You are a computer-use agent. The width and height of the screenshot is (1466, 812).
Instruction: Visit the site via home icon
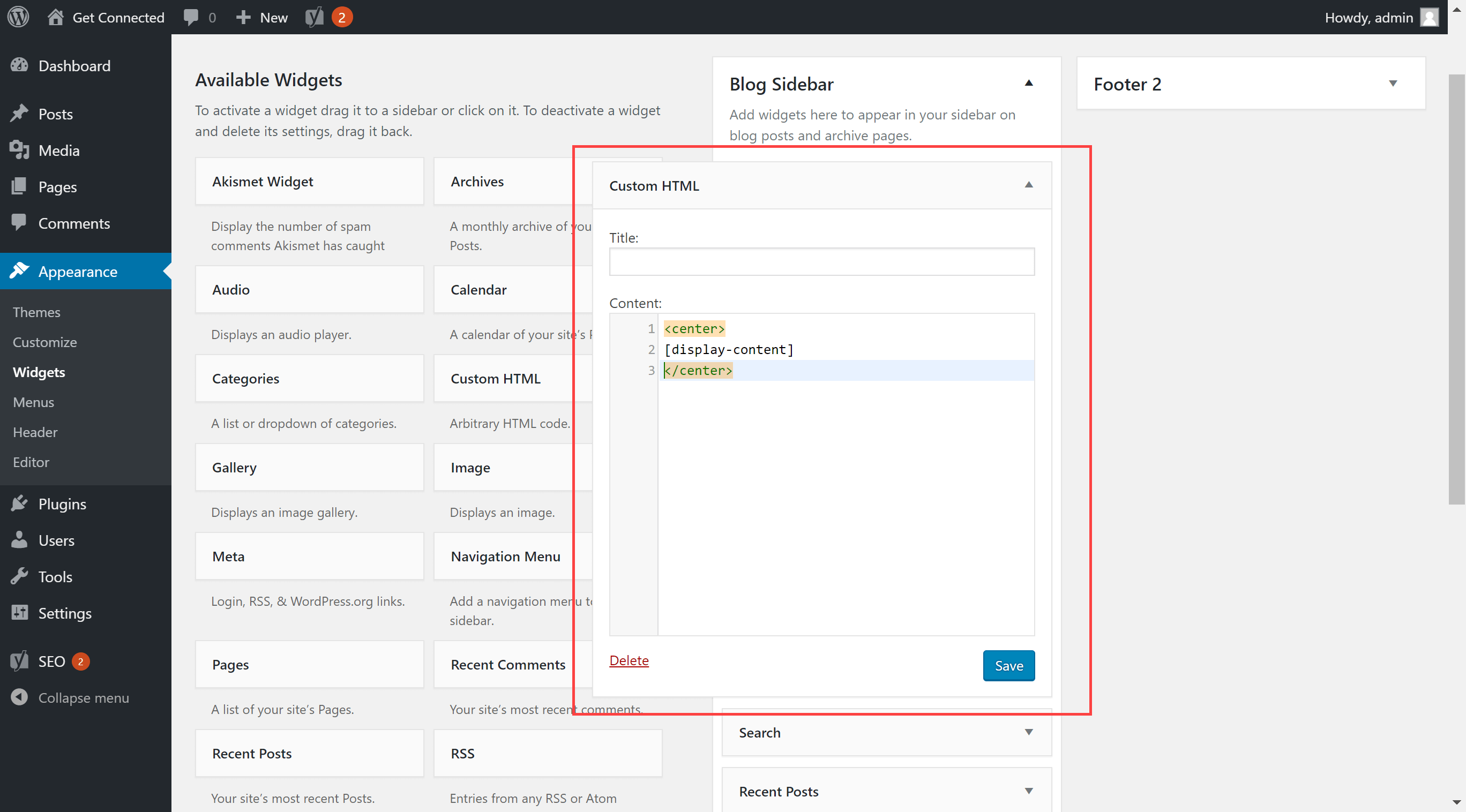point(55,17)
